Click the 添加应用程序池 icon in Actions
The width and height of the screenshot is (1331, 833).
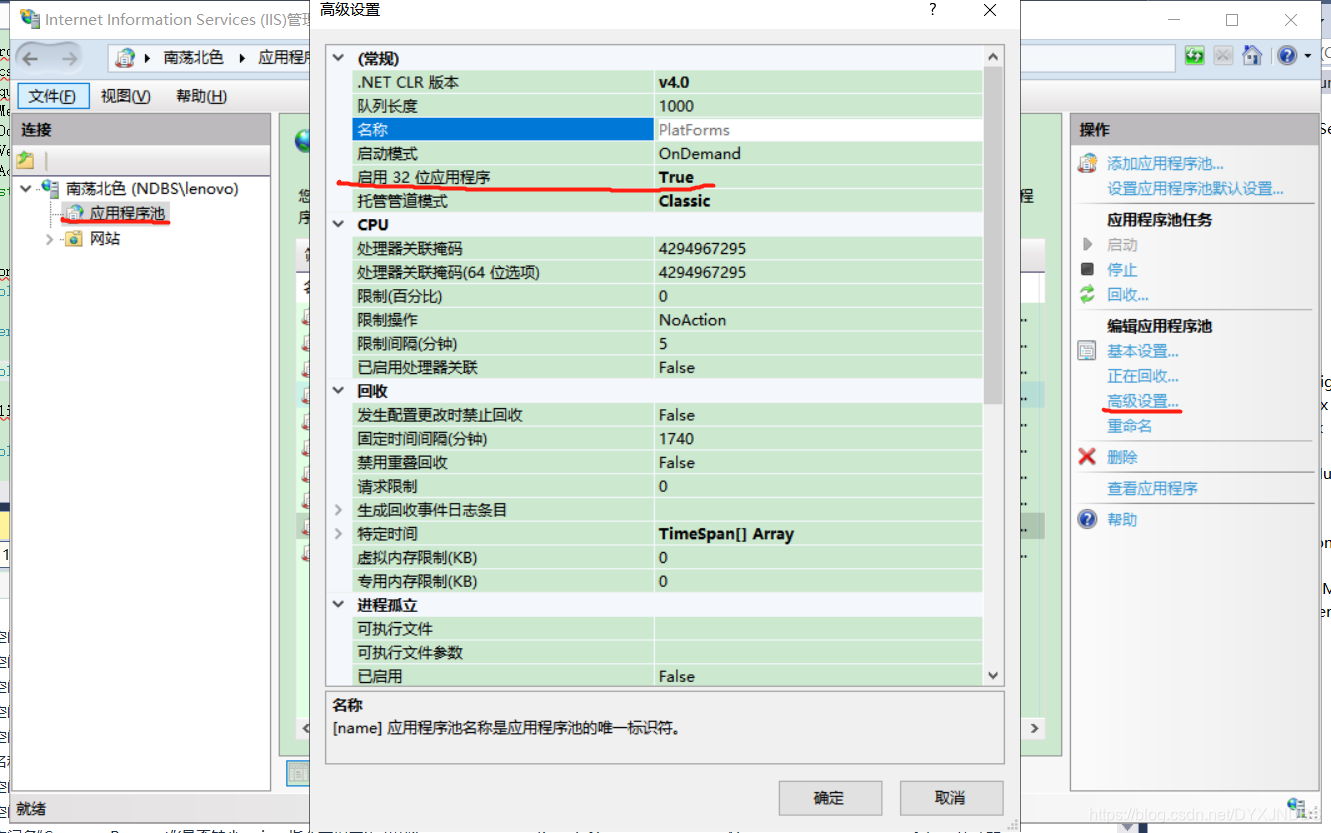(x=1087, y=163)
